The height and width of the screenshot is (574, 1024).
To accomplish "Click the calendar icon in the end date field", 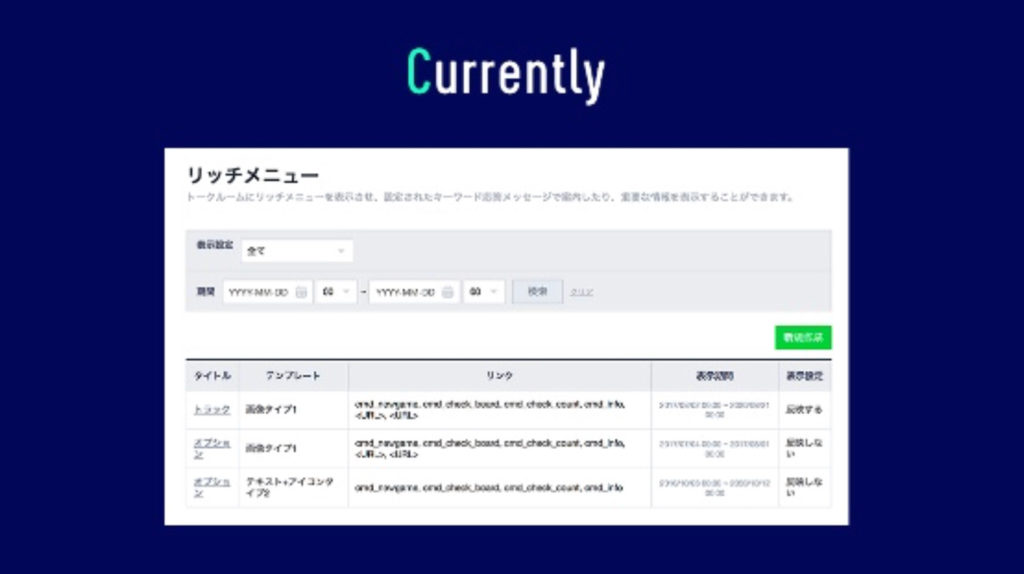I will pos(447,292).
